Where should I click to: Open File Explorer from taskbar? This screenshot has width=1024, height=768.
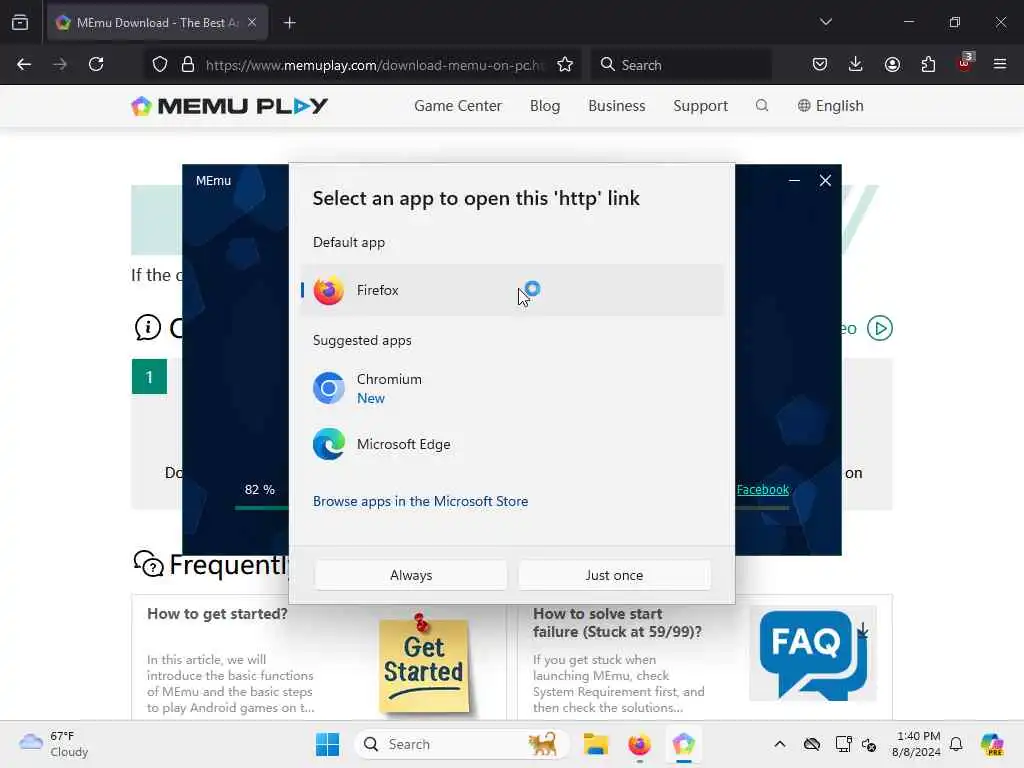coord(596,744)
